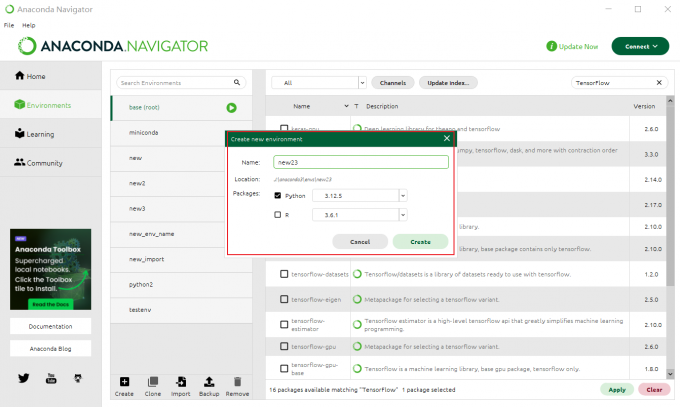The width and height of the screenshot is (680, 407).
Task: Open the Twitter link icon
Action: (x=23, y=378)
